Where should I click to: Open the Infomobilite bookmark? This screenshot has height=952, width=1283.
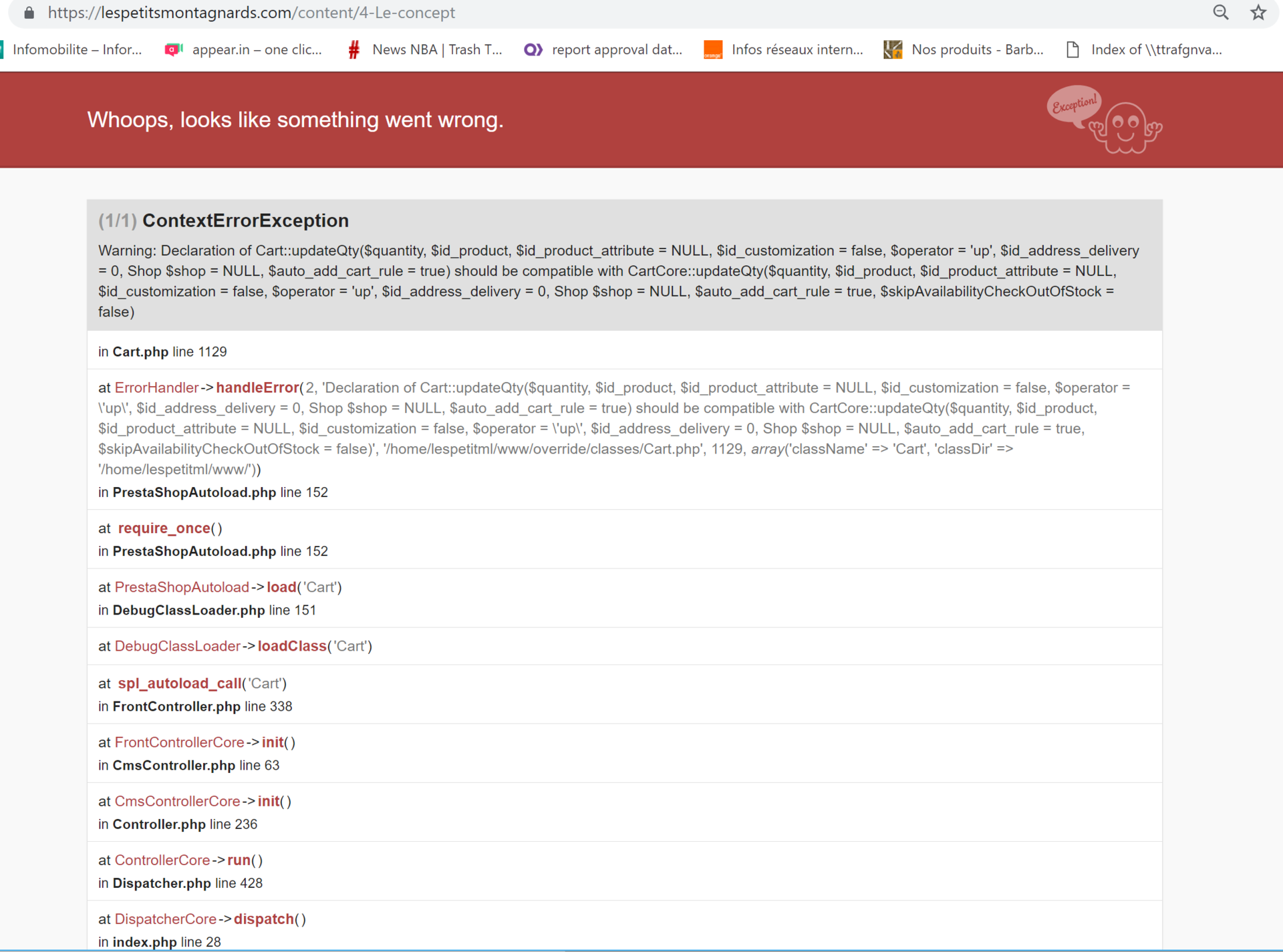click(72, 49)
